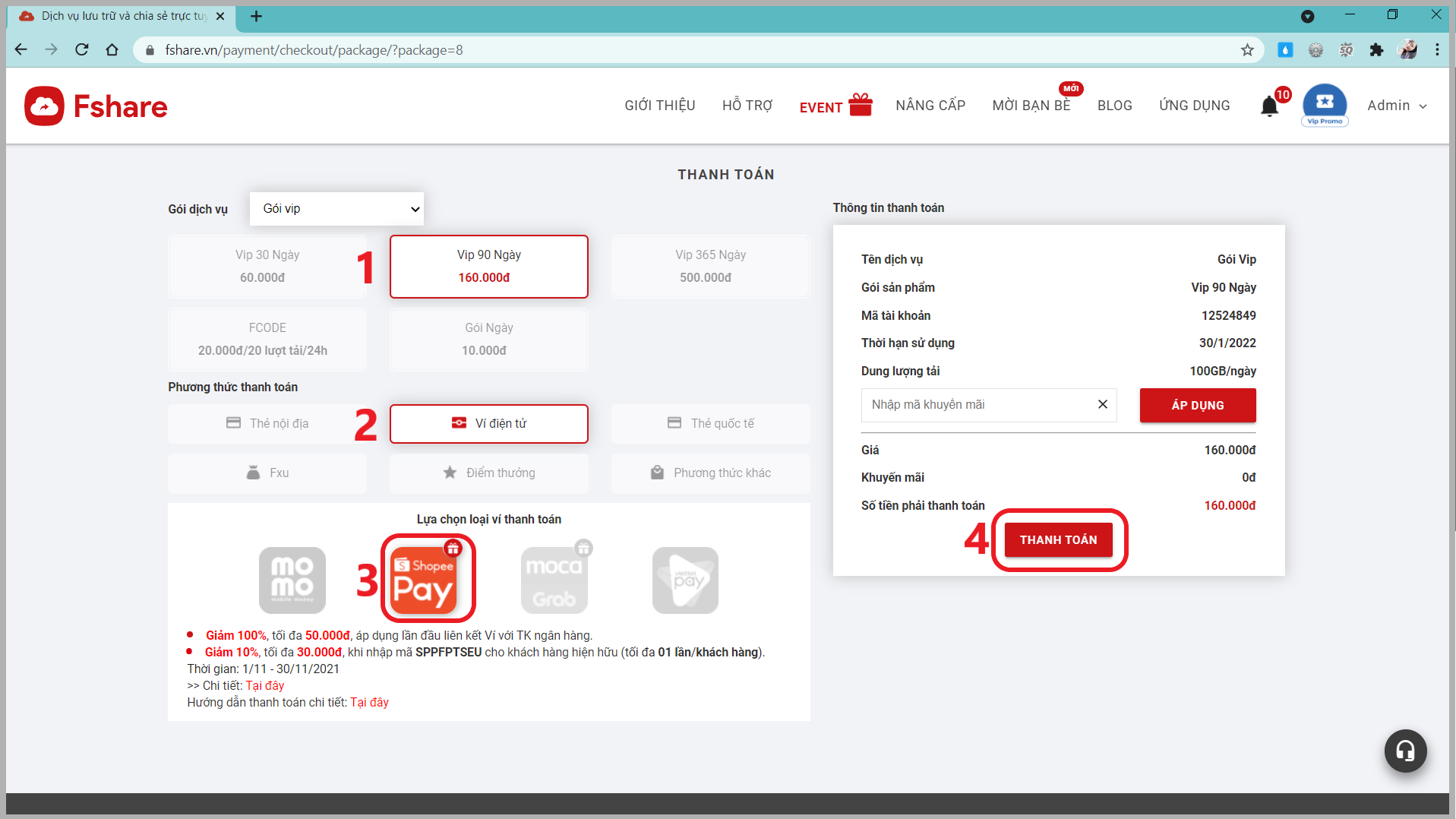
Task: Bookmark this page with the star icon
Action: point(1246,50)
